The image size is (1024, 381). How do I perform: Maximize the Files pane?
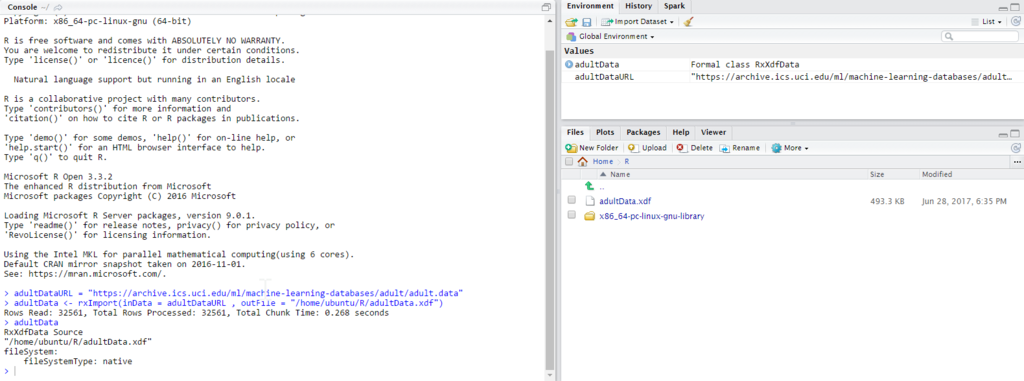click(x=1016, y=133)
